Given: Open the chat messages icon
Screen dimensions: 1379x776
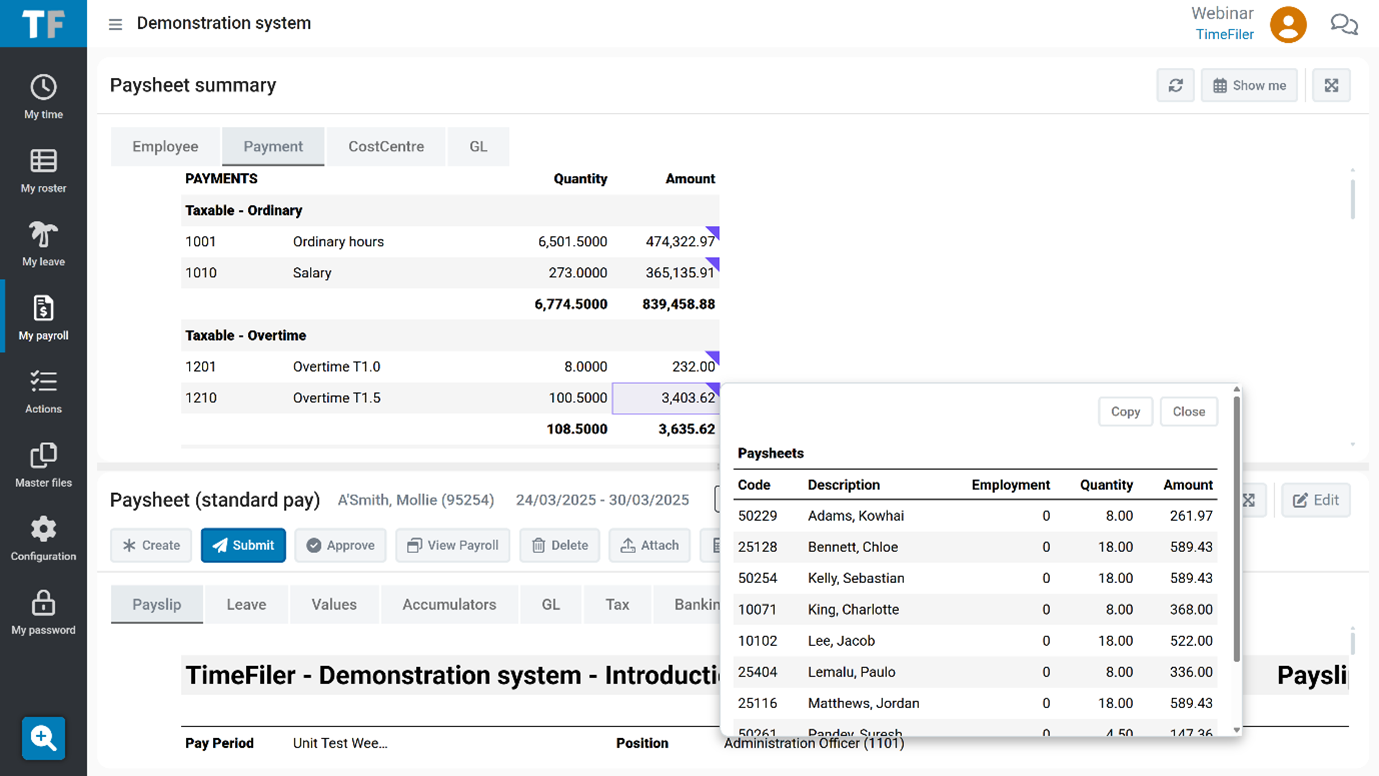Looking at the screenshot, I should pyautogui.click(x=1343, y=25).
